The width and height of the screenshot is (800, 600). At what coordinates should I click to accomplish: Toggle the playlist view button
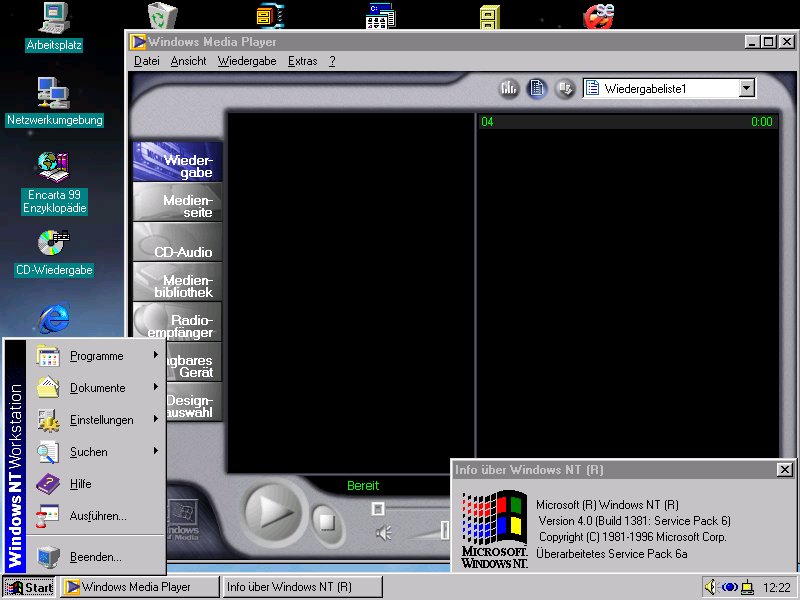(537, 88)
